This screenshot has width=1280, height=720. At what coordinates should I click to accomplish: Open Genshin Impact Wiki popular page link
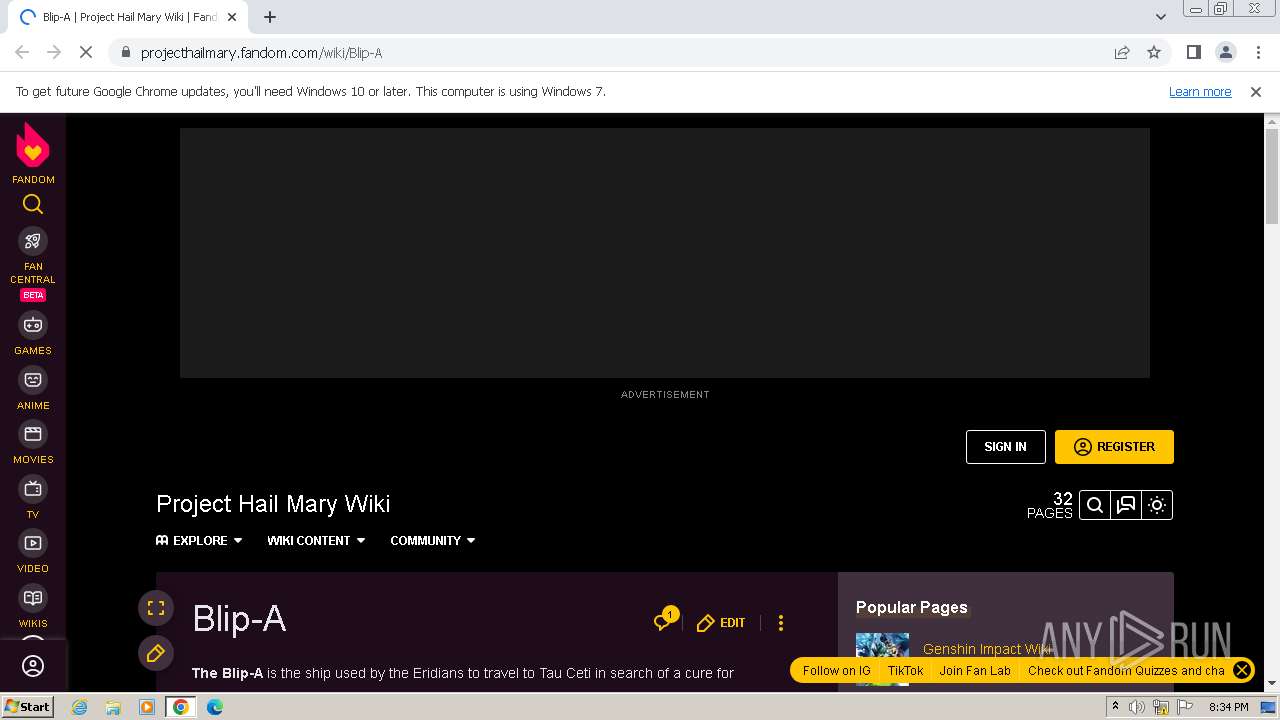(987, 649)
